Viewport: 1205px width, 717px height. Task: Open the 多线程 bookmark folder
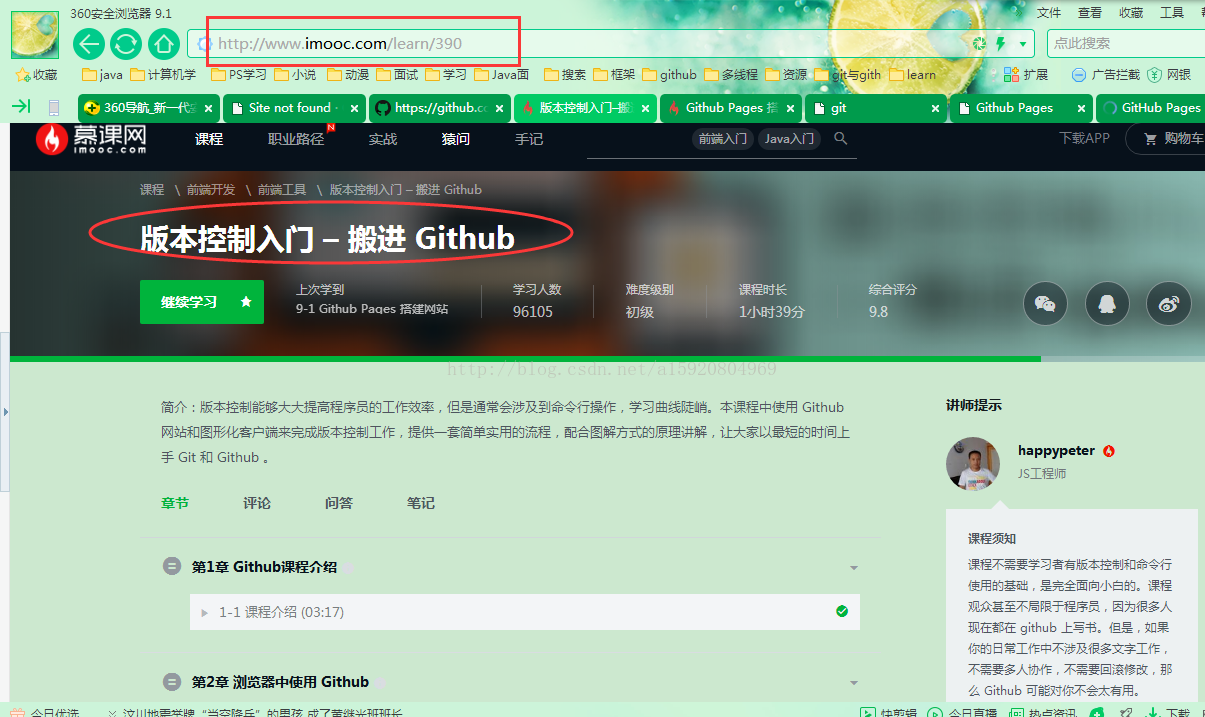731,75
